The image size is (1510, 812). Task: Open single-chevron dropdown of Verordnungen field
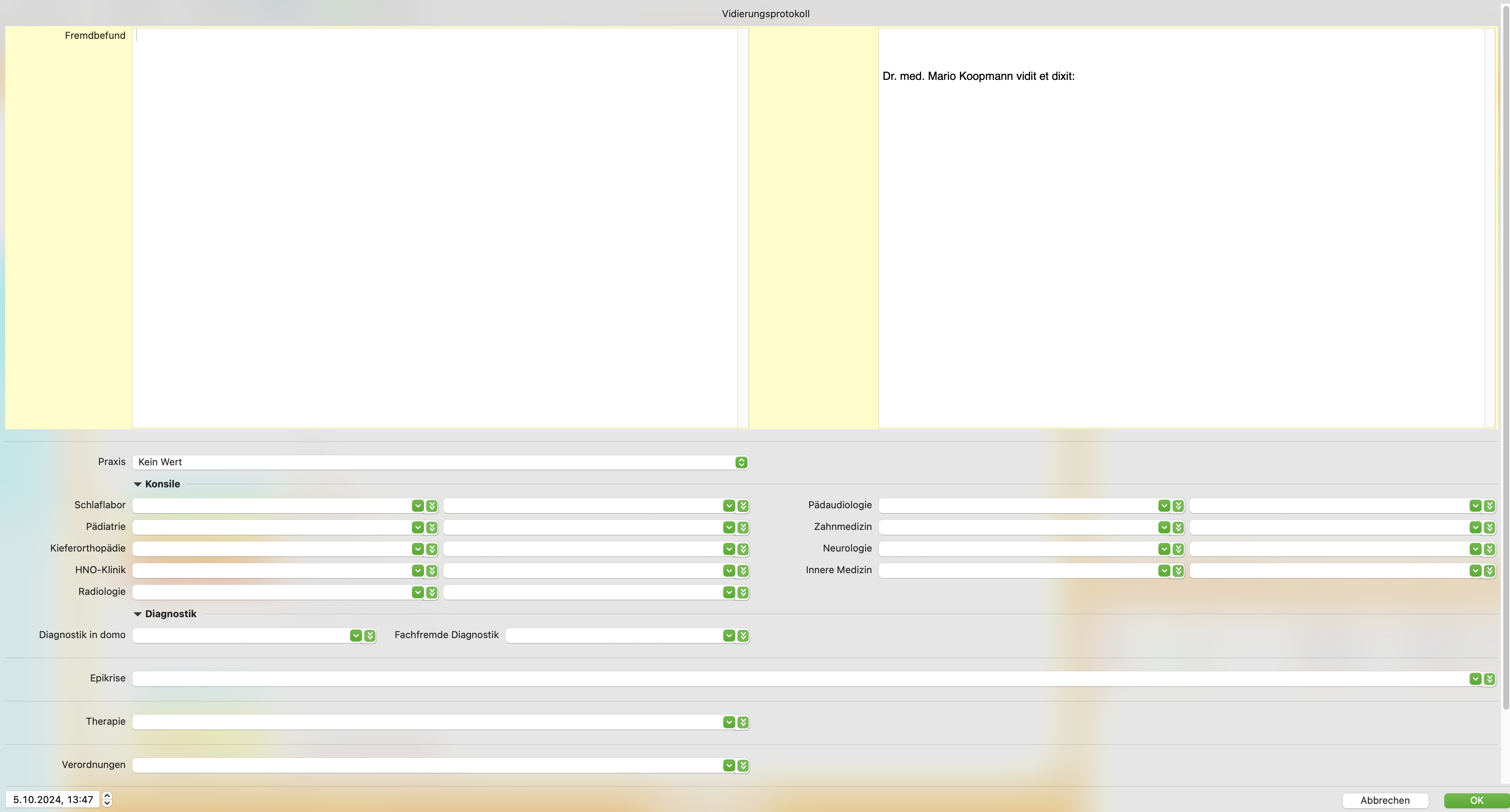pos(729,766)
